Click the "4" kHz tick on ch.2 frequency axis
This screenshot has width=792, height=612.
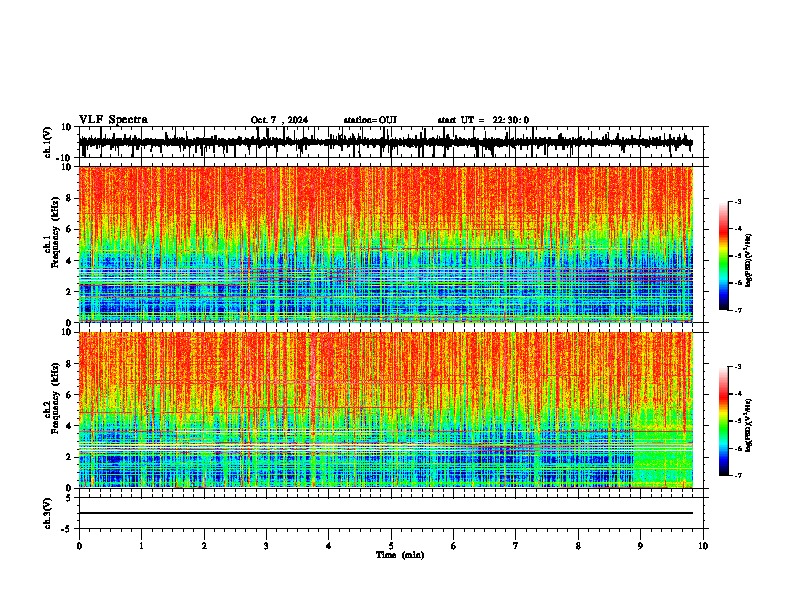[x=69, y=426]
